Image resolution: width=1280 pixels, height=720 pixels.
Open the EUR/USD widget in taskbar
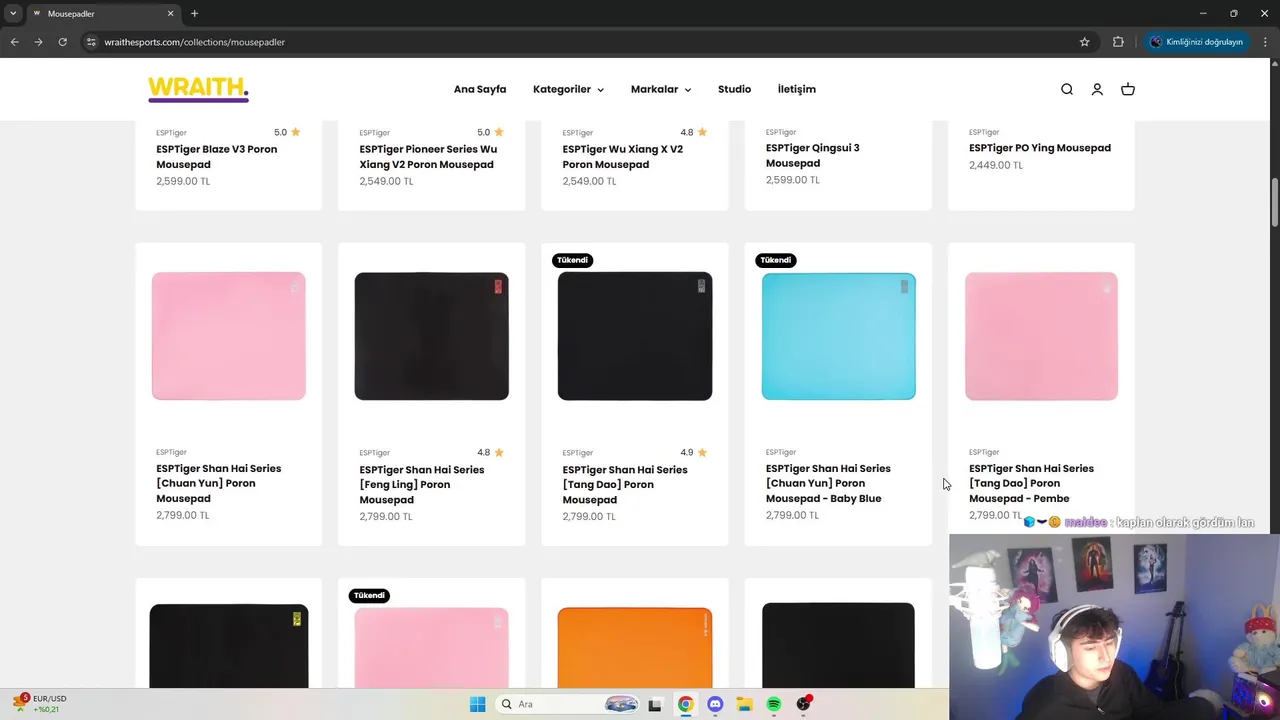pyautogui.click(x=40, y=704)
